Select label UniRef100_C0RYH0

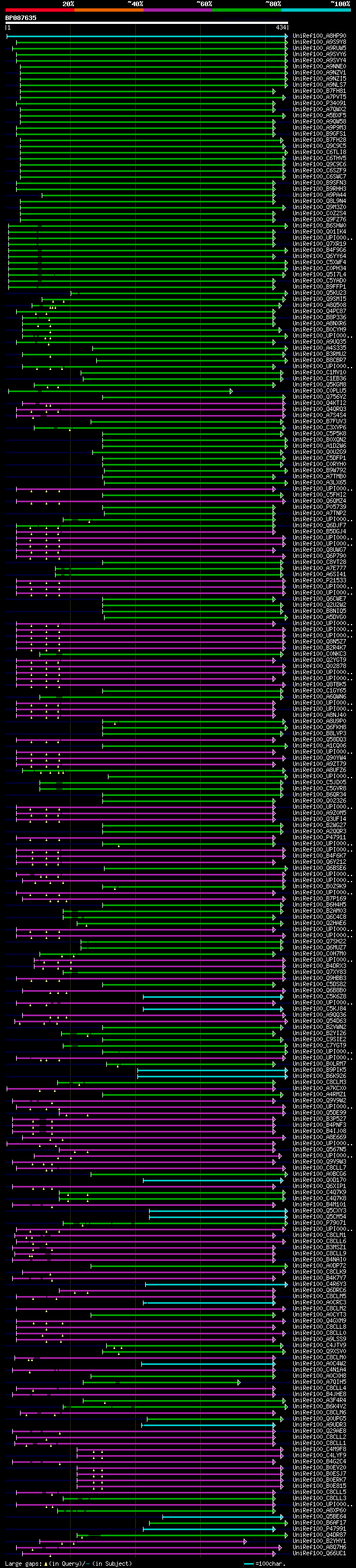click(x=319, y=464)
